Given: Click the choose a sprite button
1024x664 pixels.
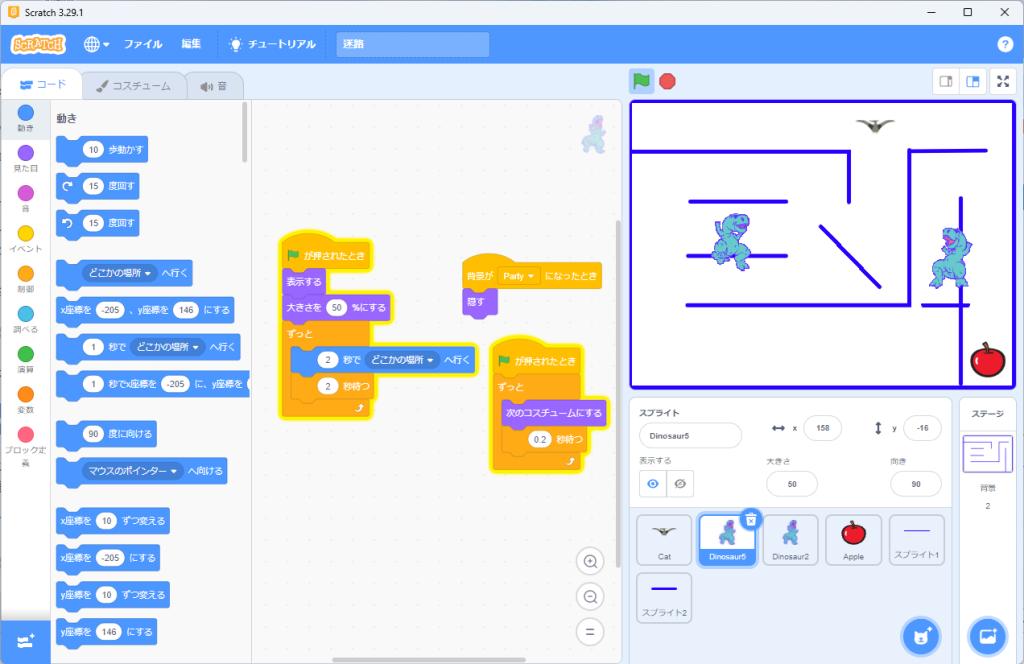Looking at the screenshot, I should pos(920,636).
